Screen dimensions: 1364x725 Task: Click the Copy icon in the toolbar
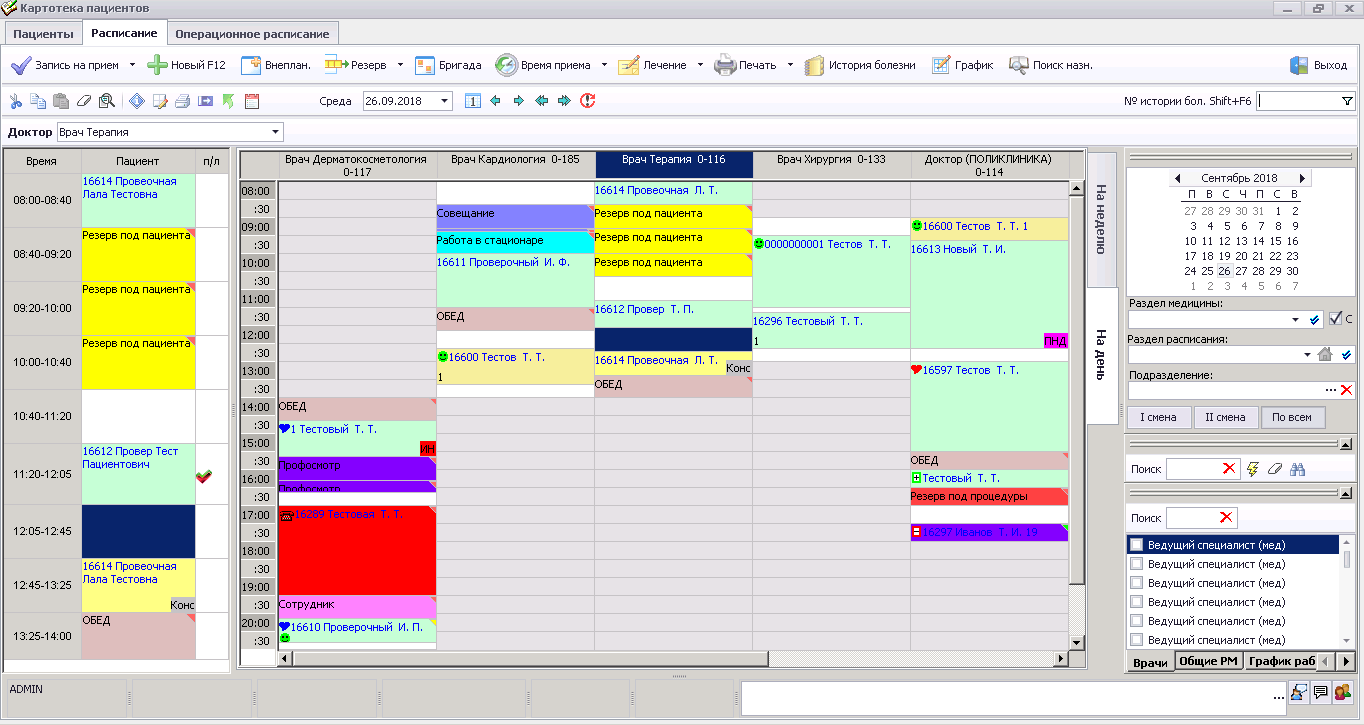(x=38, y=101)
